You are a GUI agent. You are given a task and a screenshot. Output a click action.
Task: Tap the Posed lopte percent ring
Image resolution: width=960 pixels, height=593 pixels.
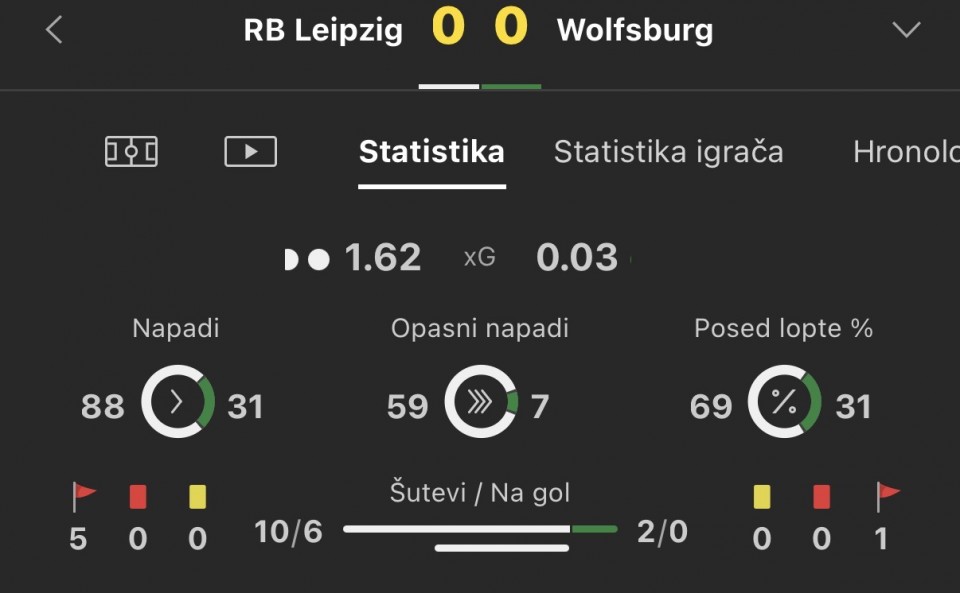click(x=784, y=403)
